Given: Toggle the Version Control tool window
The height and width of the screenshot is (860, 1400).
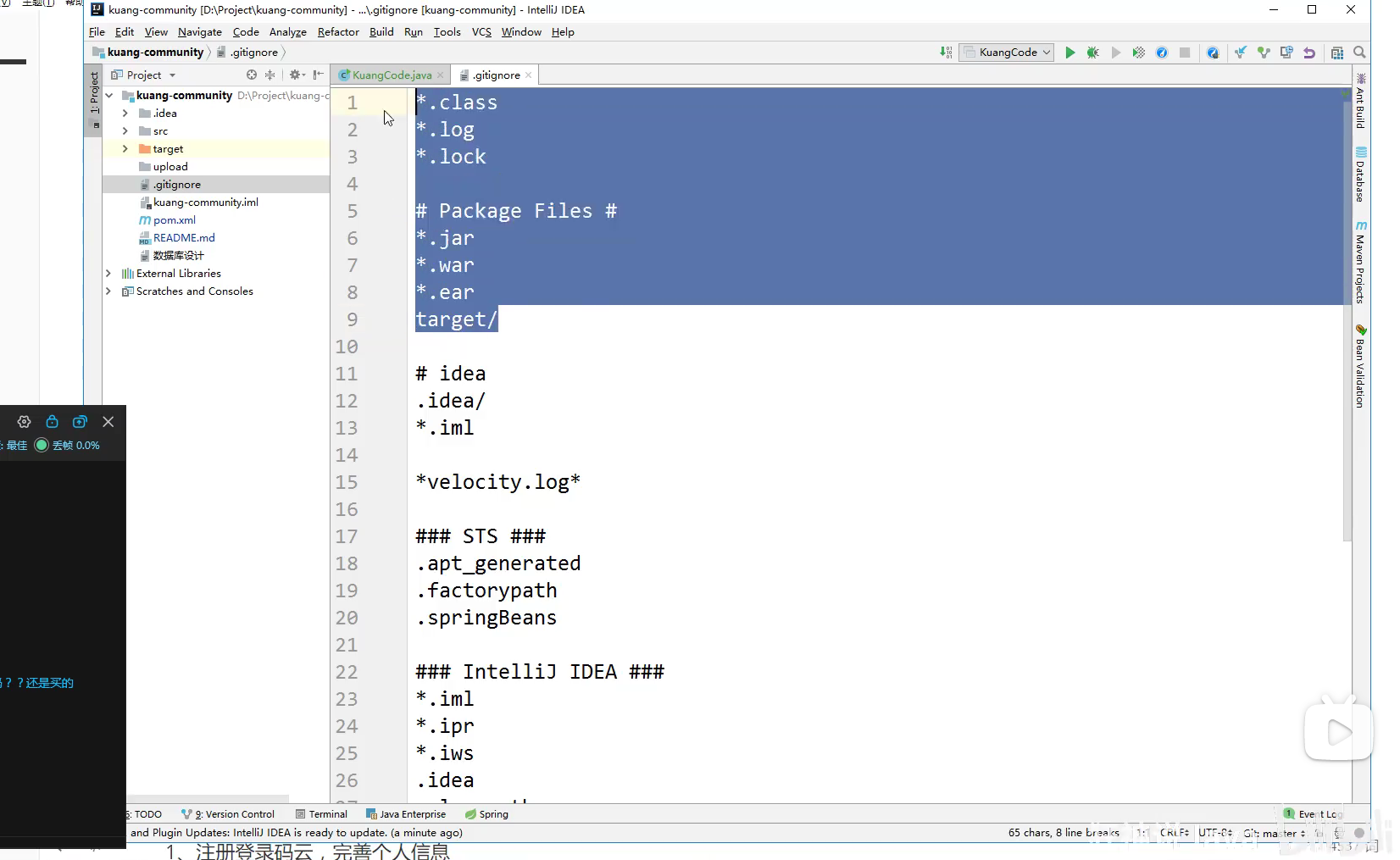Looking at the screenshot, I should point(229,814).
